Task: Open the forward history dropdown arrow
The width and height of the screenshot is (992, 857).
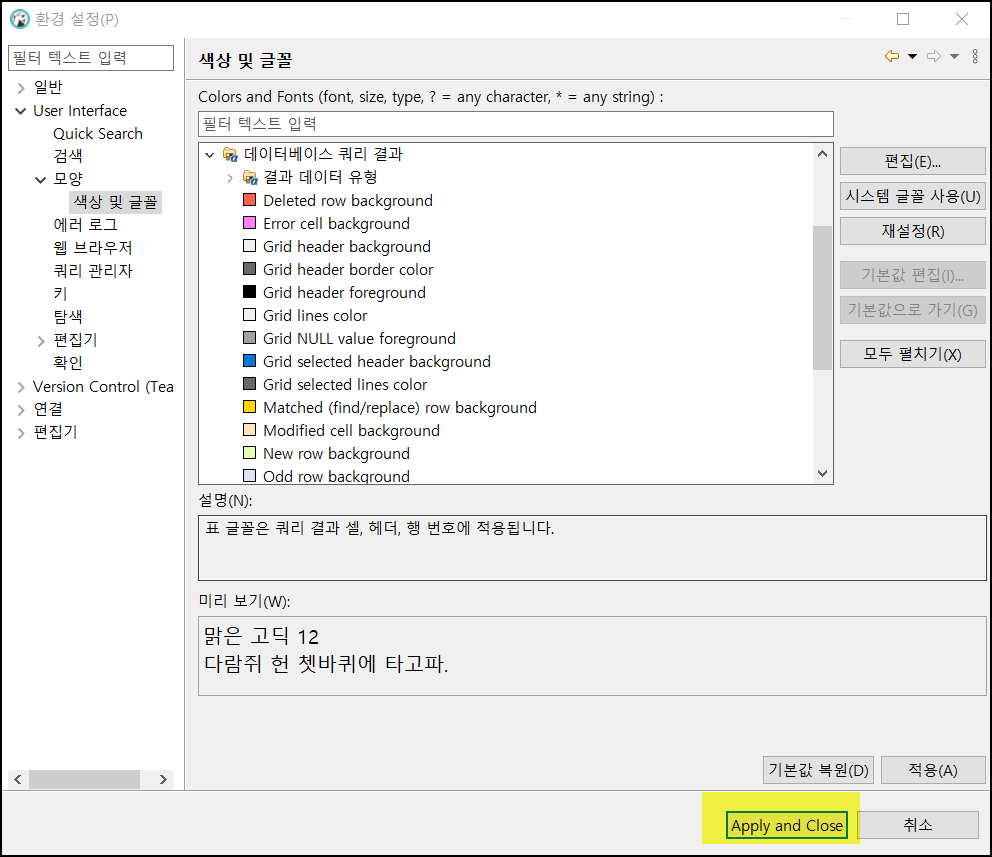Action: pos(954,56)
